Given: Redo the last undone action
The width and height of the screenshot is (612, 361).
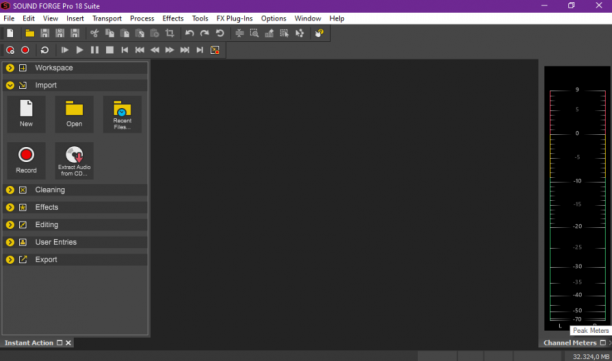Looking at the screenshot, I should [x=205, y=33].
